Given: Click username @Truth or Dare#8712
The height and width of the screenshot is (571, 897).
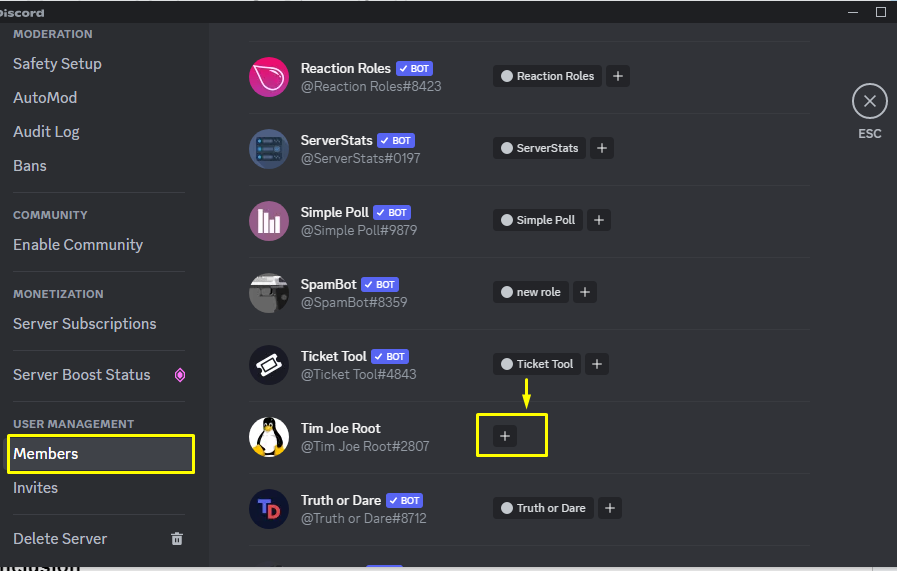Looking at the screenshot, I should coord(364,519).
